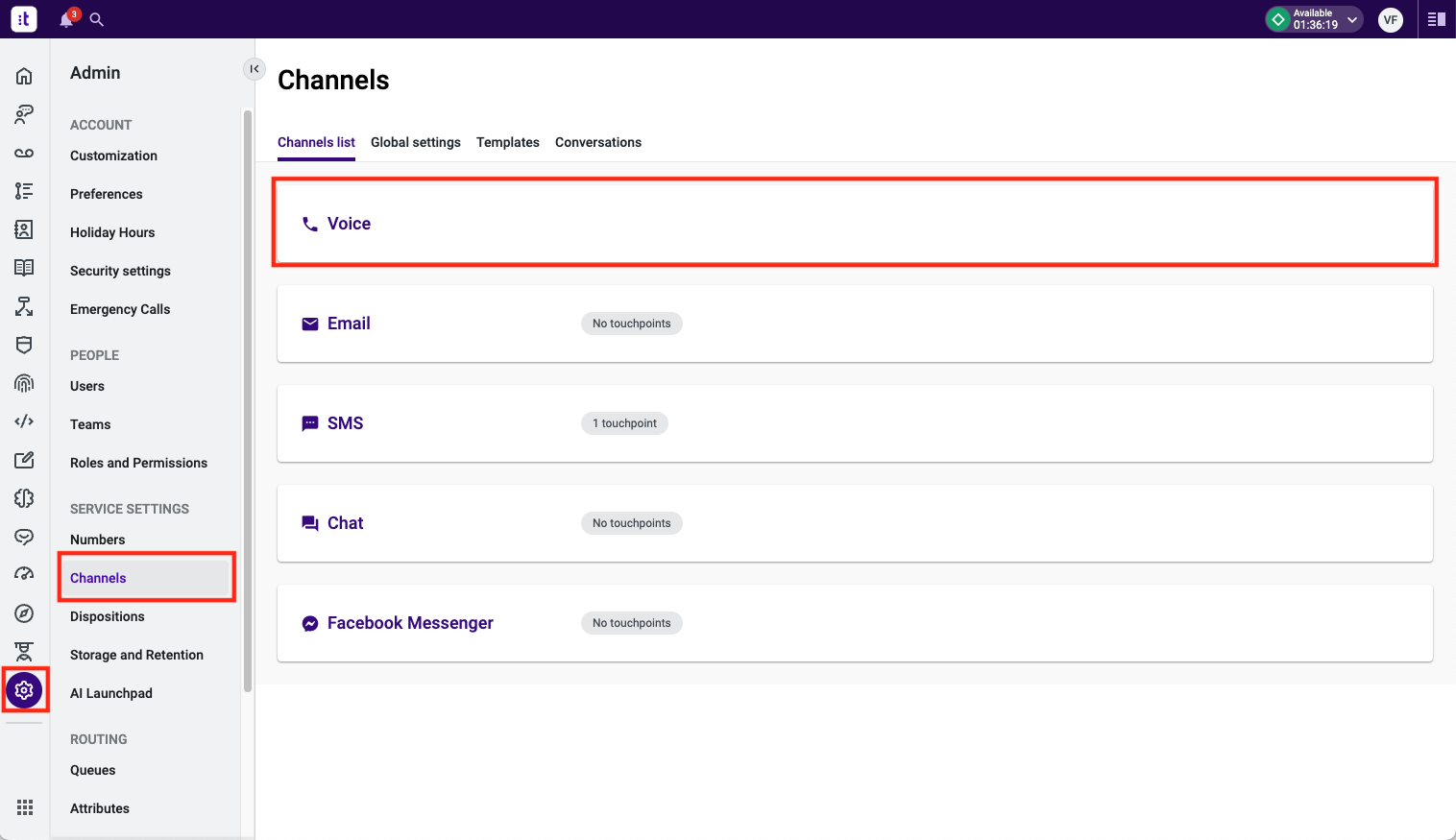Open the fingerprint identity icon
The image size is (1456, 840).
(x=24, y=383)
